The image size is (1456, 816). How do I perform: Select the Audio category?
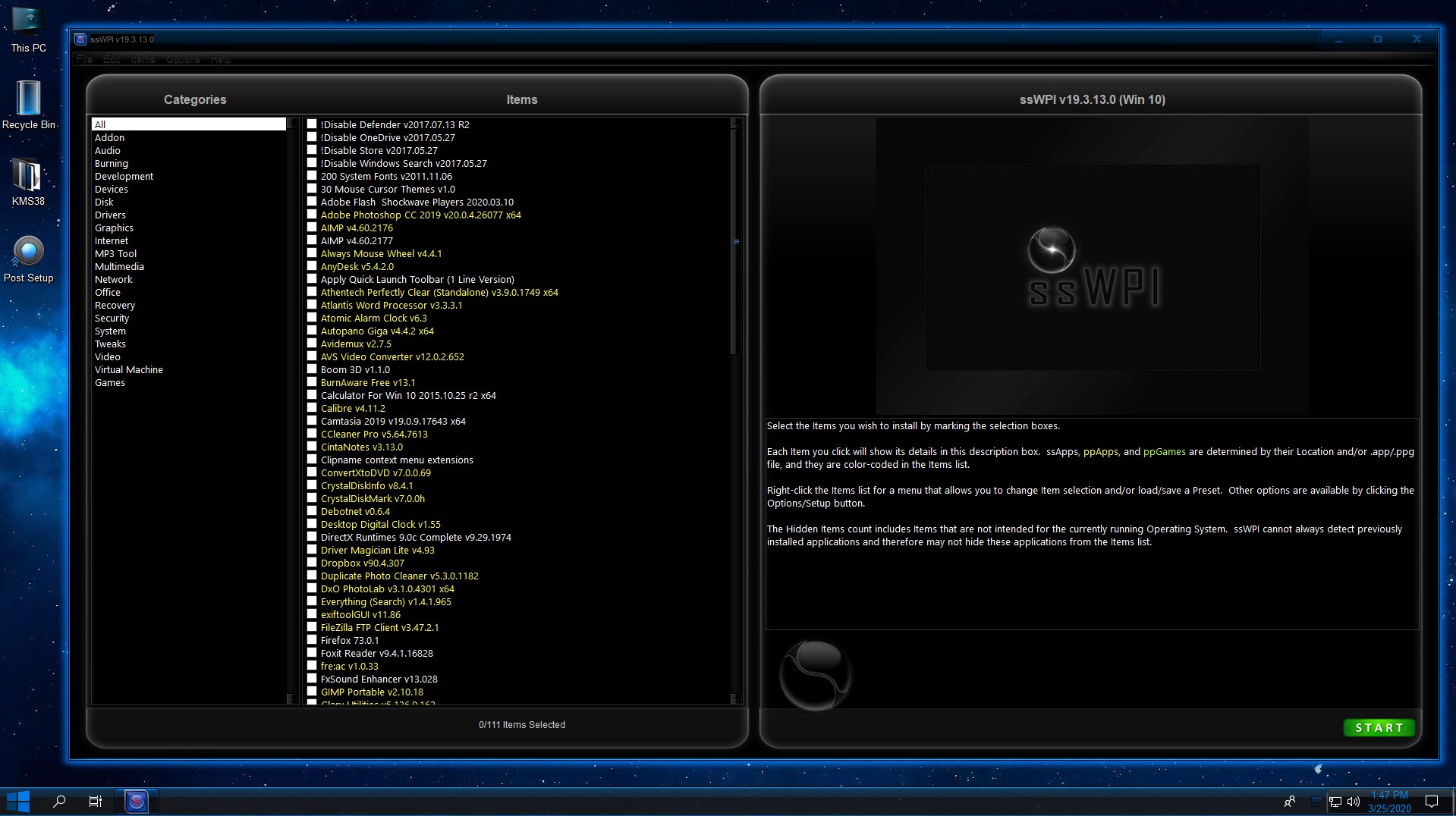[x=107, y=150]
